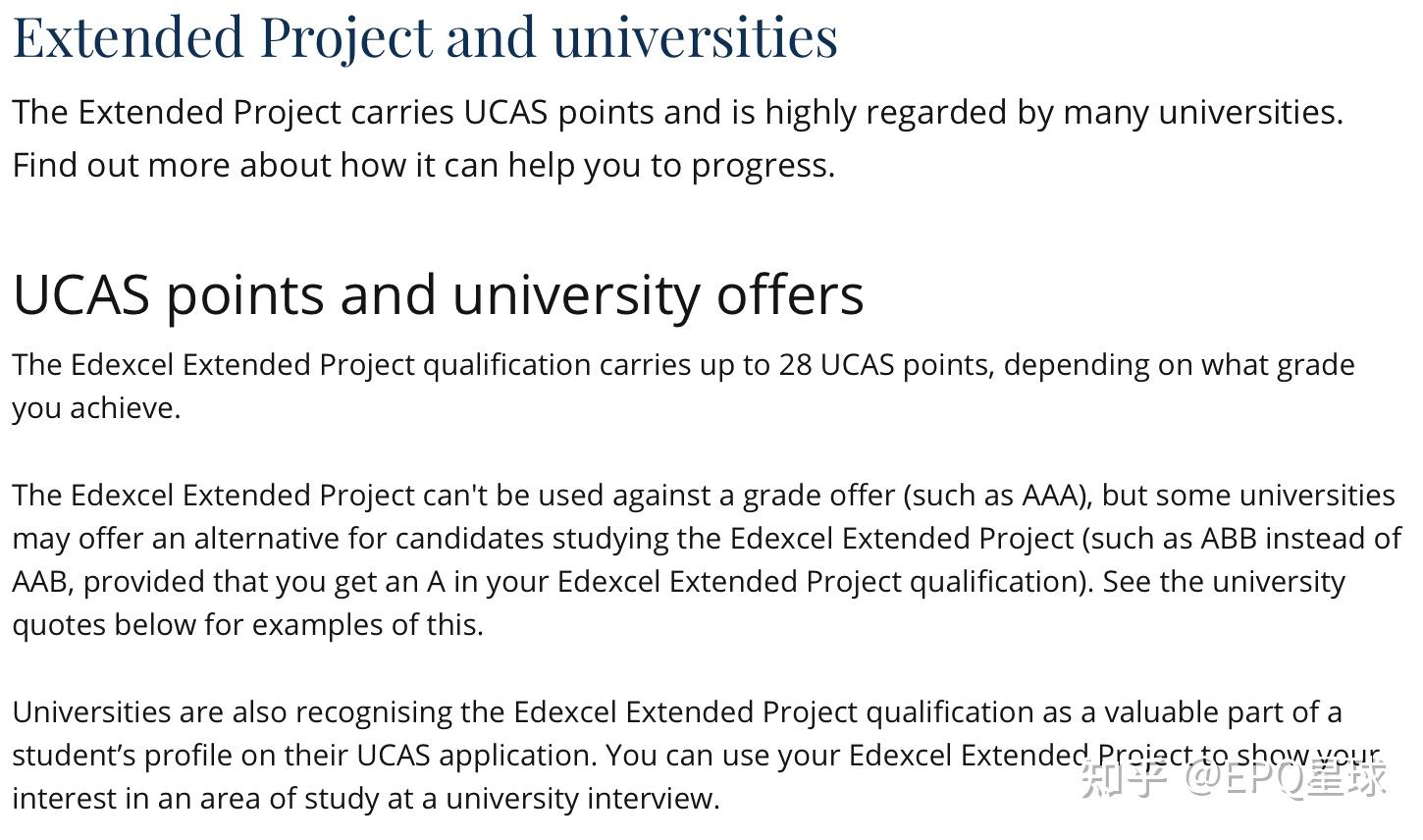This screenshot has width=1423, height=840.
Task: Click the words "you achieve."
Action: 96,408
